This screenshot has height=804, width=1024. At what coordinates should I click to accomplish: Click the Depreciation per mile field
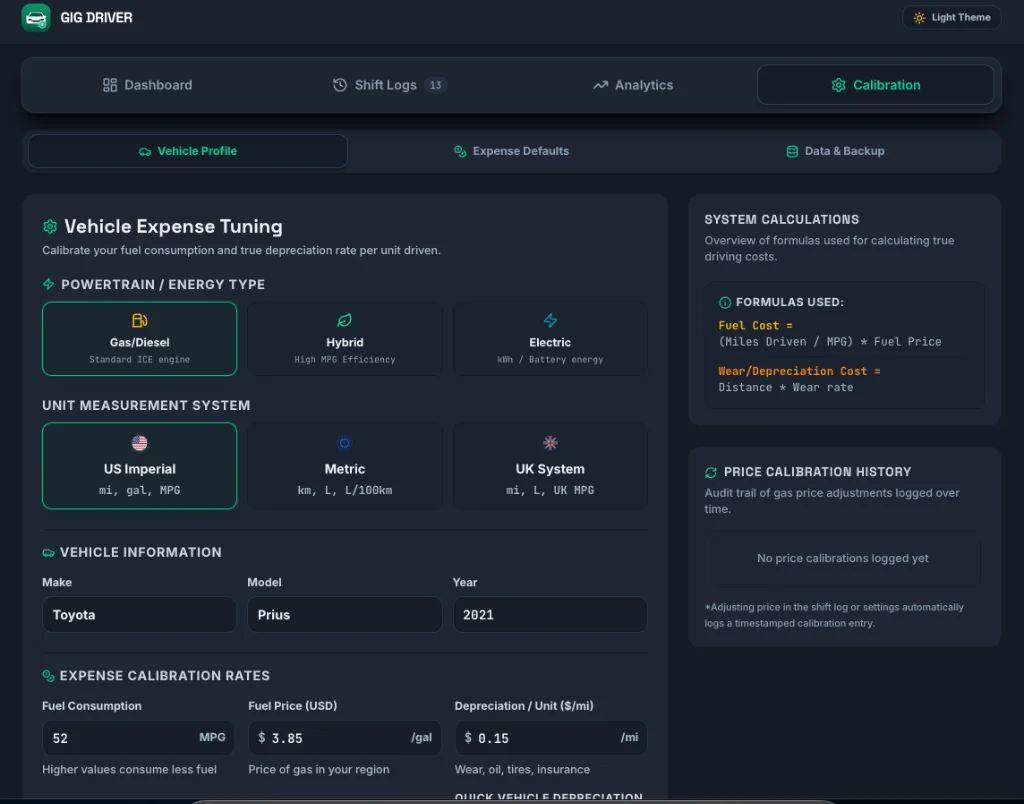(551, 738)
